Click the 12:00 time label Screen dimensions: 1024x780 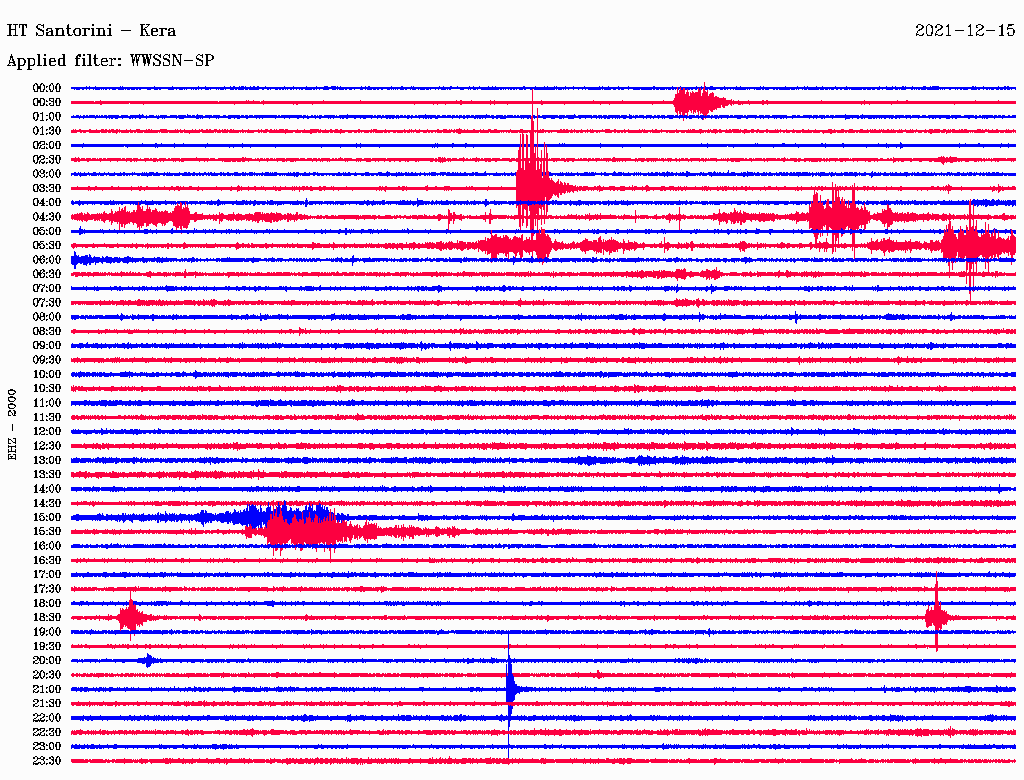click(x=47, y=431)
